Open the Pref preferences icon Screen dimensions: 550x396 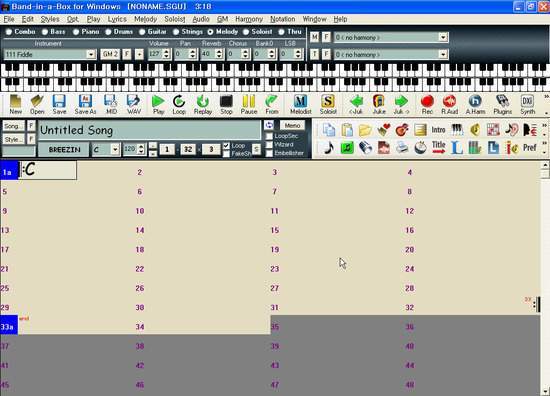click(x=530, y=148)
